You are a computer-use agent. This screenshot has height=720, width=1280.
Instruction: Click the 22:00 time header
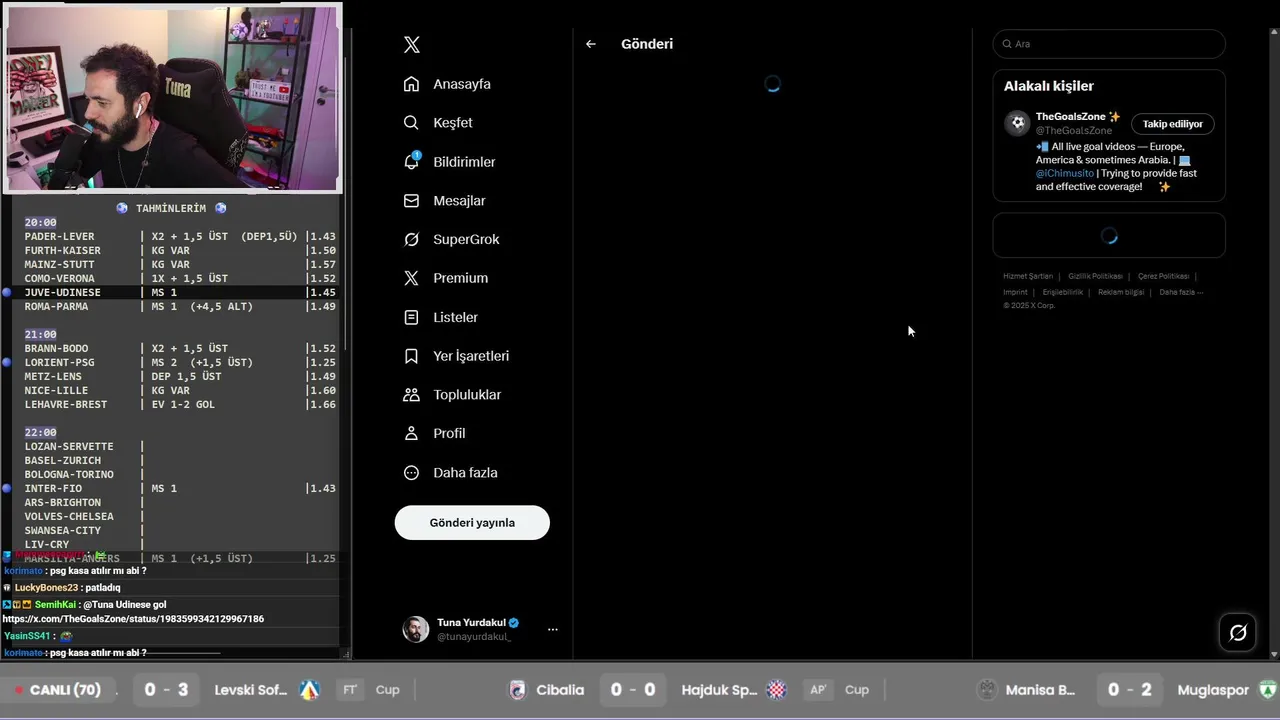(x=41, y=433)
